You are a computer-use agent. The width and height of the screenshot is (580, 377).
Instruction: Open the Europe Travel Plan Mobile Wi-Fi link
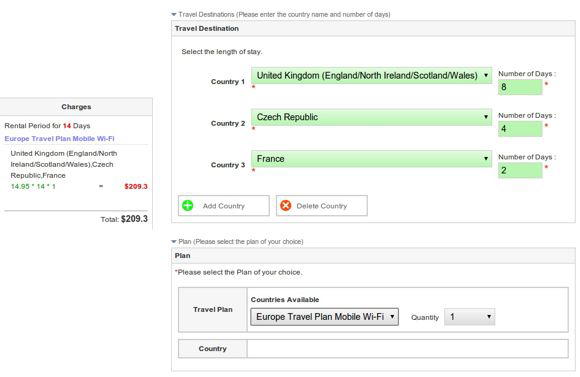(60, 139)
